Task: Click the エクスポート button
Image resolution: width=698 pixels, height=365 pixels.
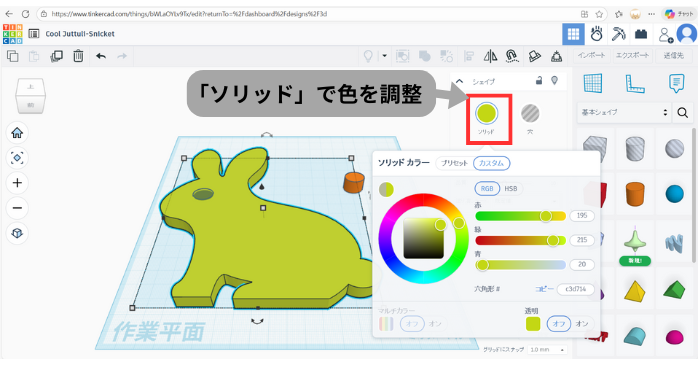Action: pyautogui.click(x=632, y=56)
